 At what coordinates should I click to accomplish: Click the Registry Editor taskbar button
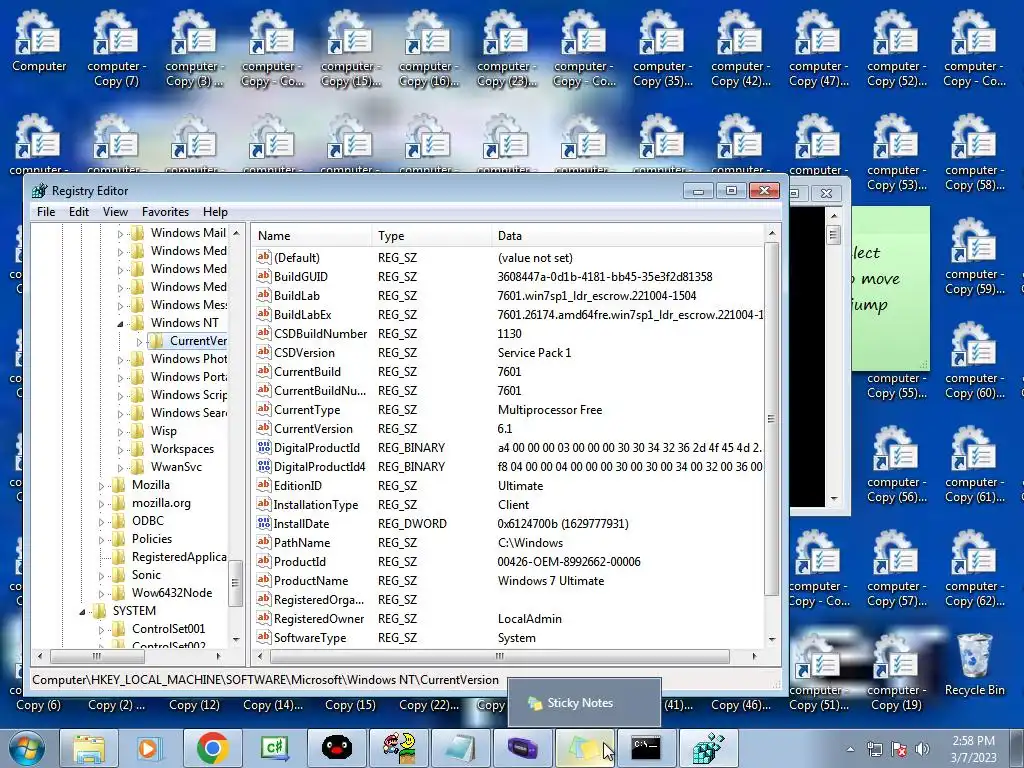click(709, 748)
